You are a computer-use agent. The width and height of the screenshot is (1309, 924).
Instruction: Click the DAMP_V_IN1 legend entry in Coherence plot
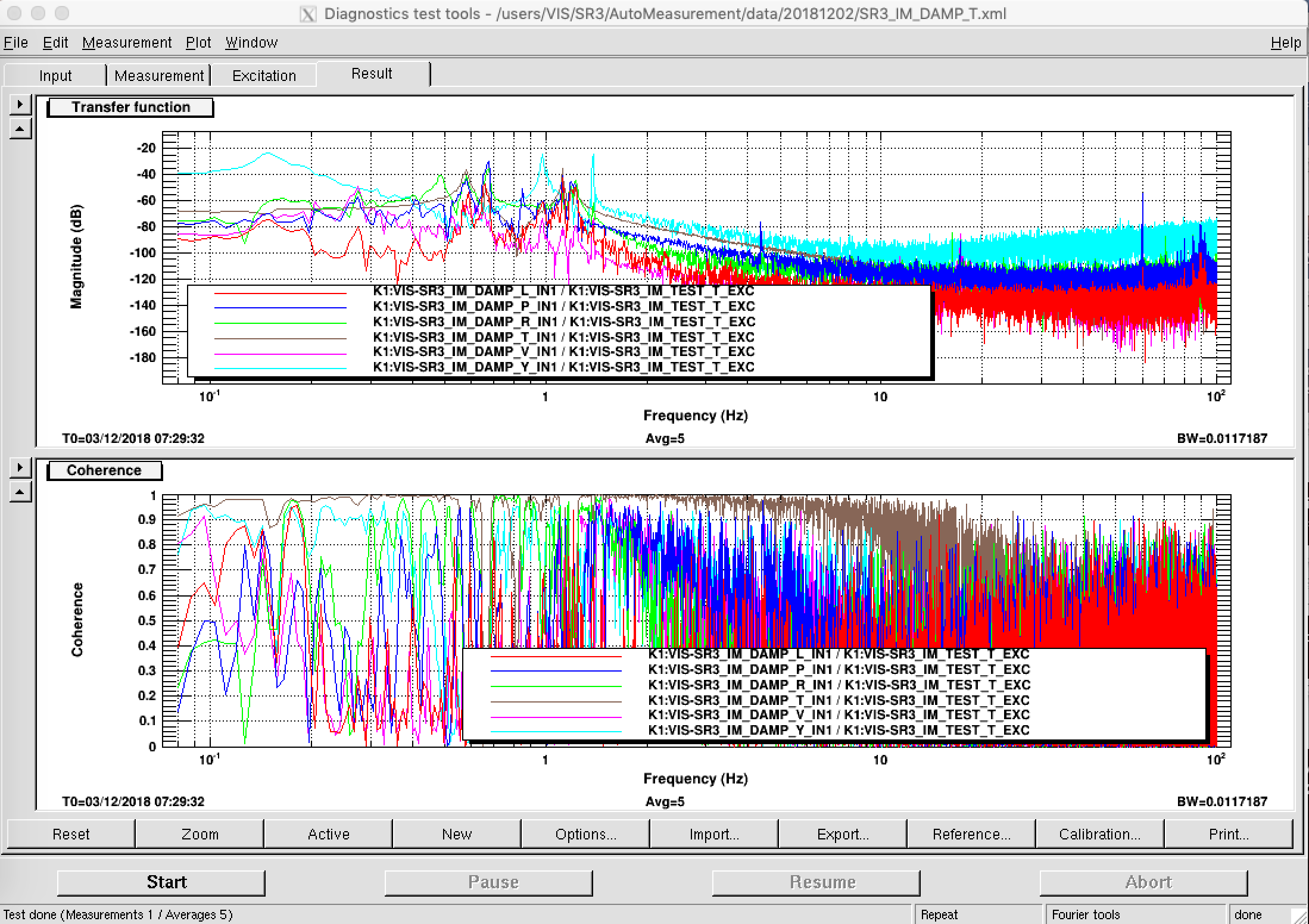[x=839, y=714]
